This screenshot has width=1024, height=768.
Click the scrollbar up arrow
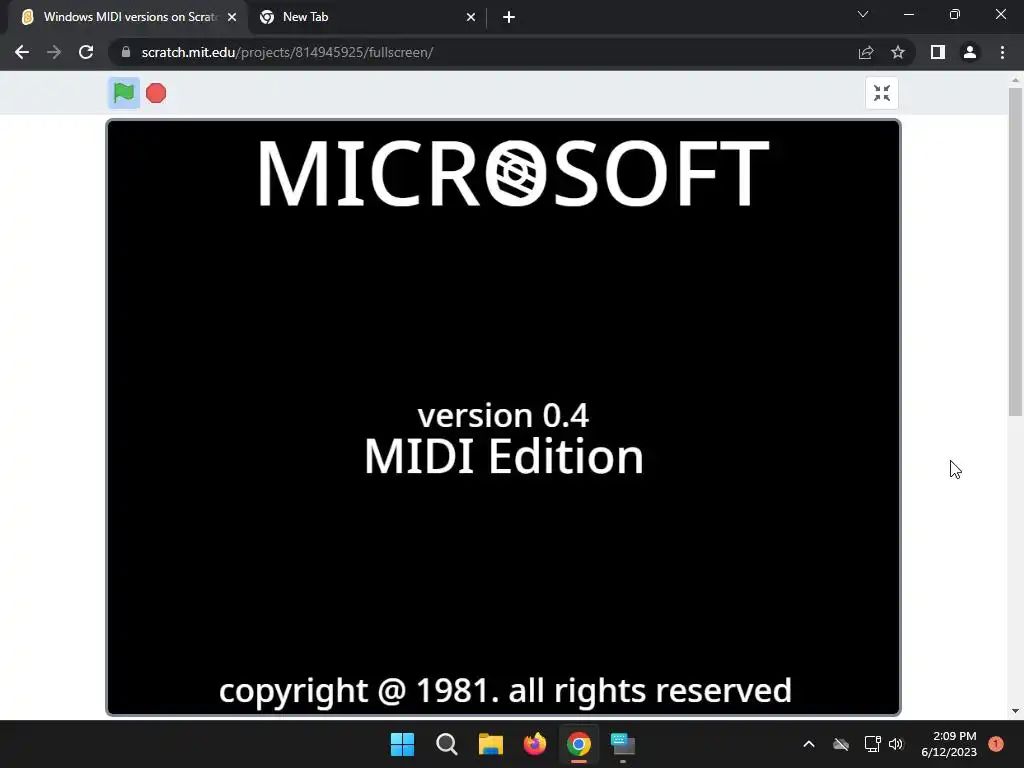[1015, 80]
